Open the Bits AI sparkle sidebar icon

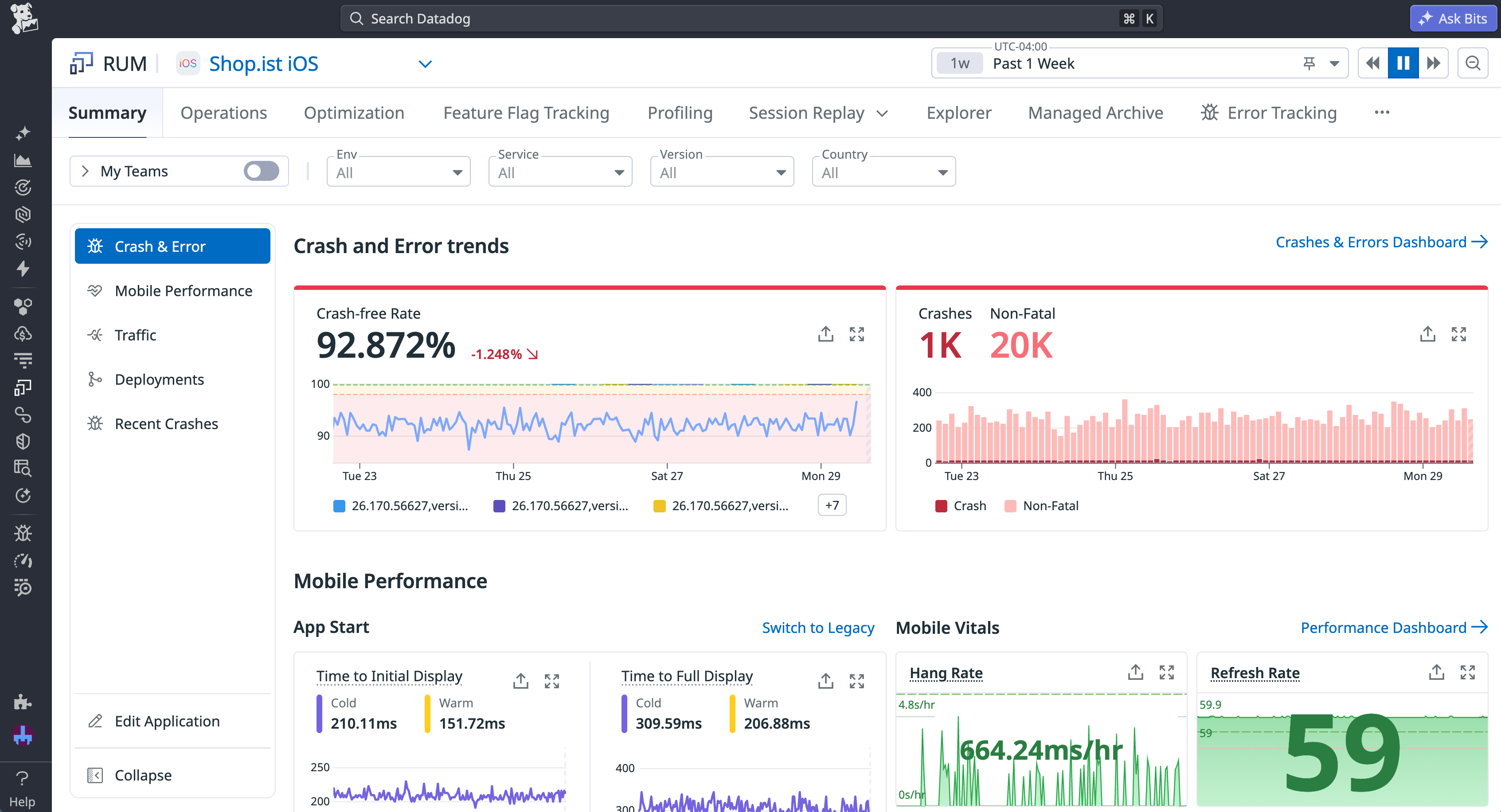(23, 133)
